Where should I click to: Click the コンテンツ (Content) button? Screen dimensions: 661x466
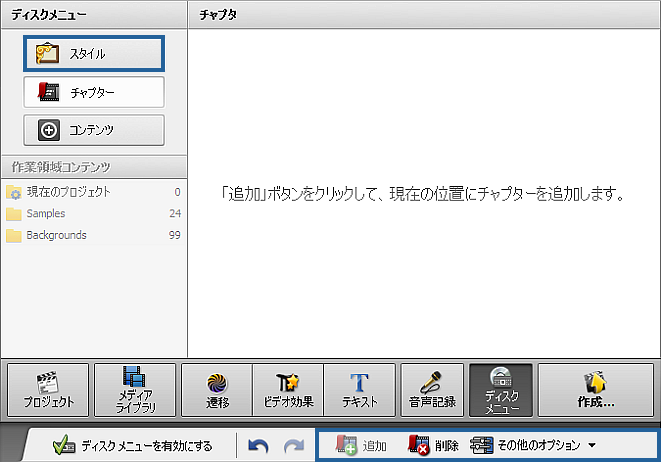(94, 130)
